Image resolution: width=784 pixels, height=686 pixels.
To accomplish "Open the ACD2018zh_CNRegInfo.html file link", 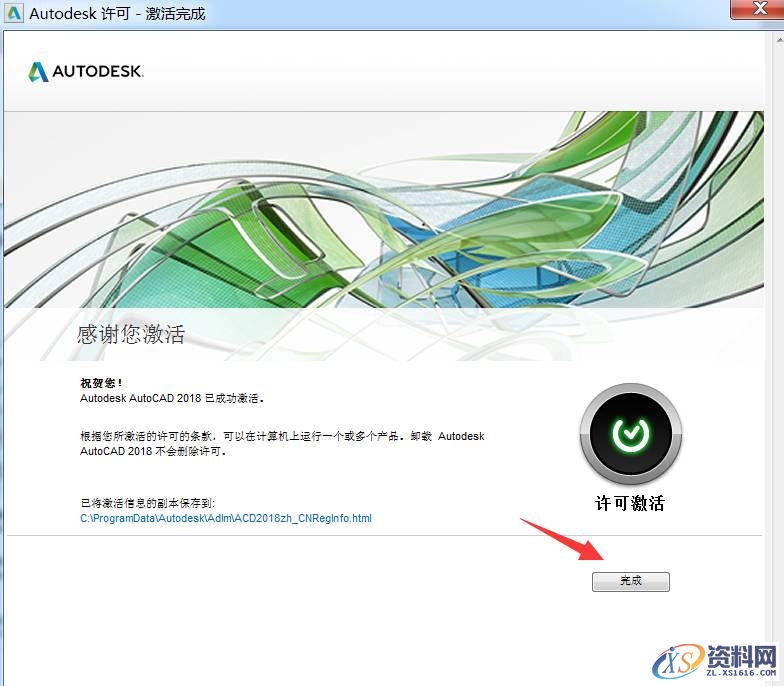I will [x=226, y=518].
